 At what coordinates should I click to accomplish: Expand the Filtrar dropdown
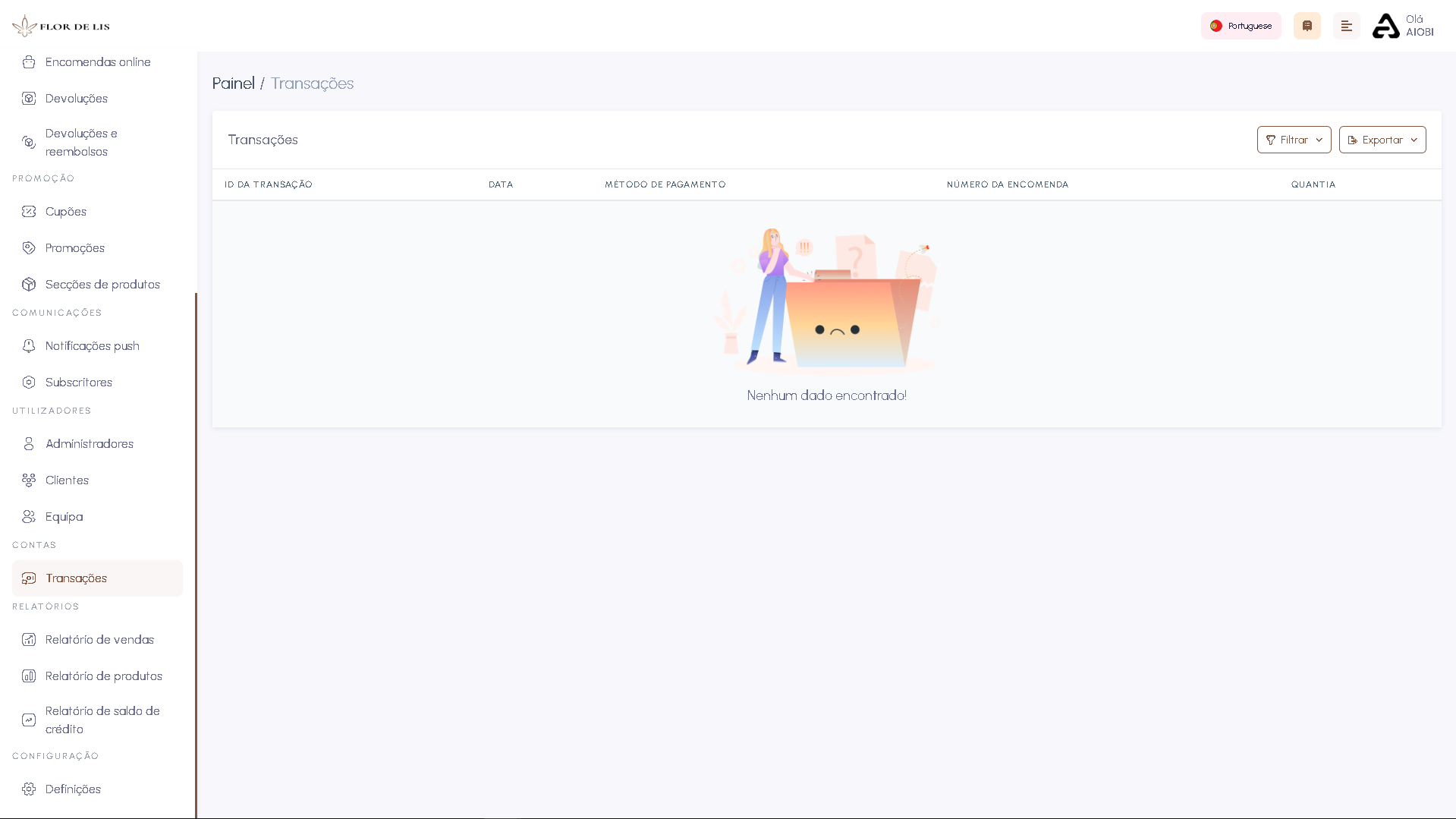pos(1319,140)
